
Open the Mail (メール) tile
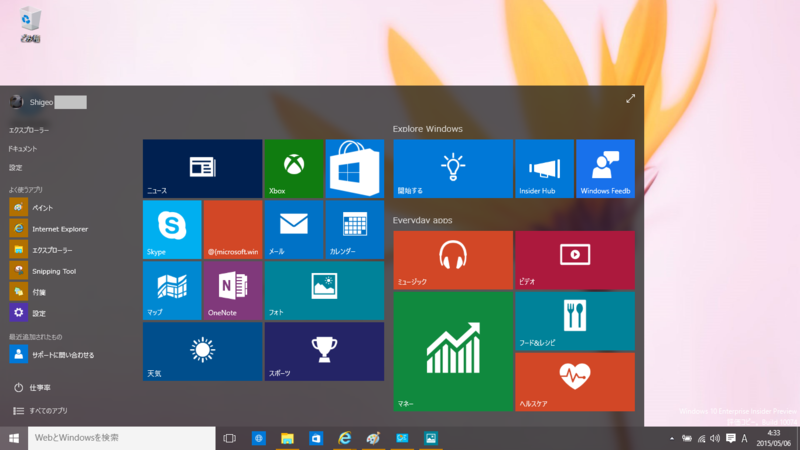(x=293, y=230)
